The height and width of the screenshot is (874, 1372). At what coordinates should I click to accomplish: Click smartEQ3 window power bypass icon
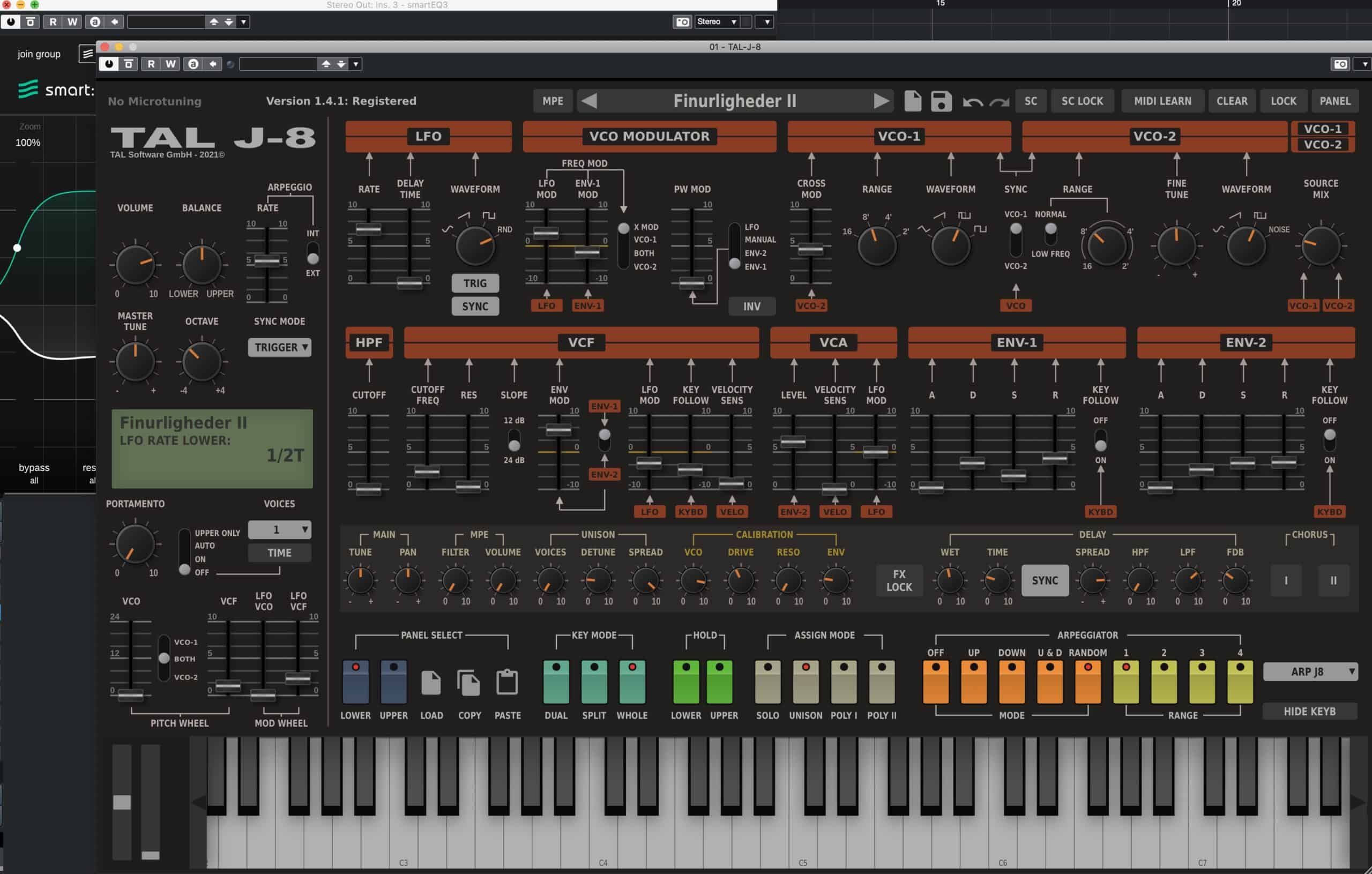coord(11,21)
